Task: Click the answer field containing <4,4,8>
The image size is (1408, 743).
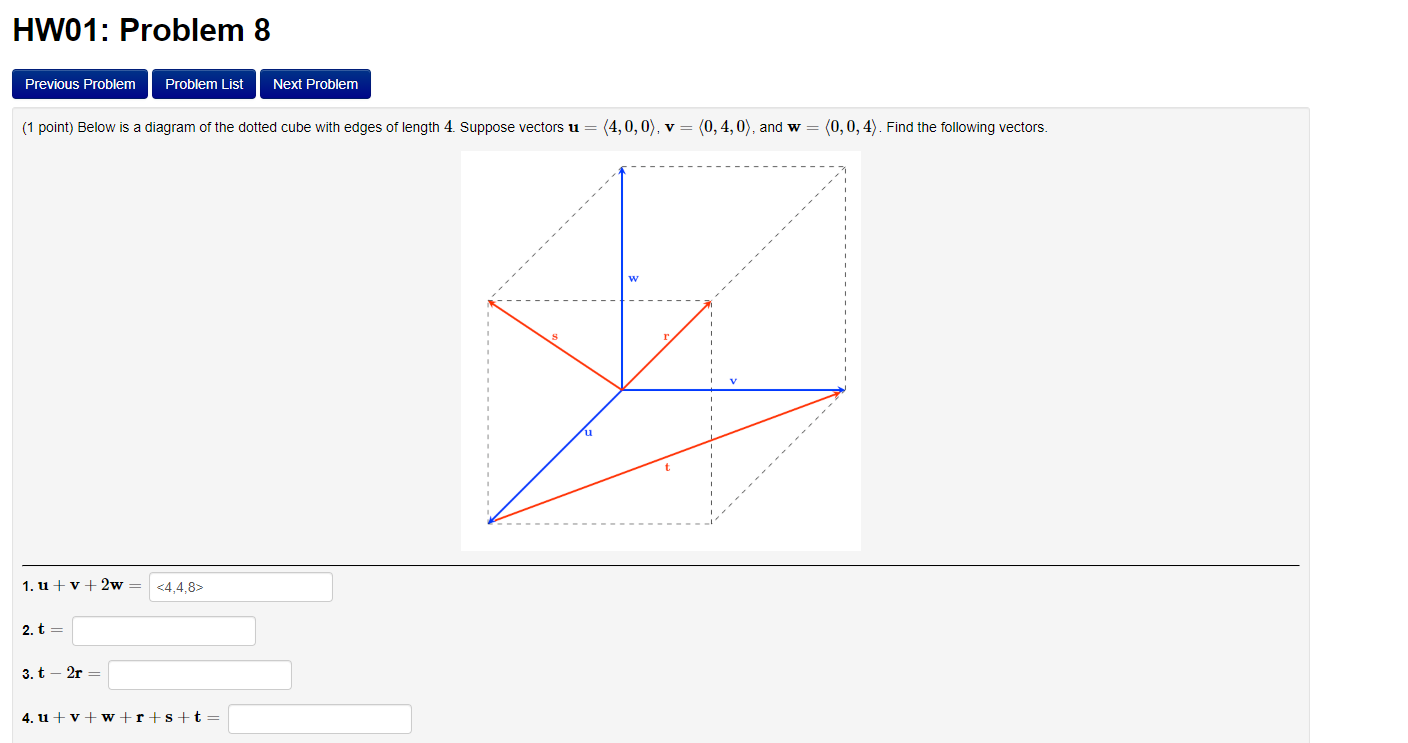Action: [240, 586]
